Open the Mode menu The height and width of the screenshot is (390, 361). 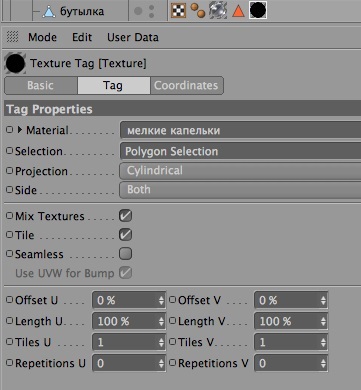(x=42, y=37)
